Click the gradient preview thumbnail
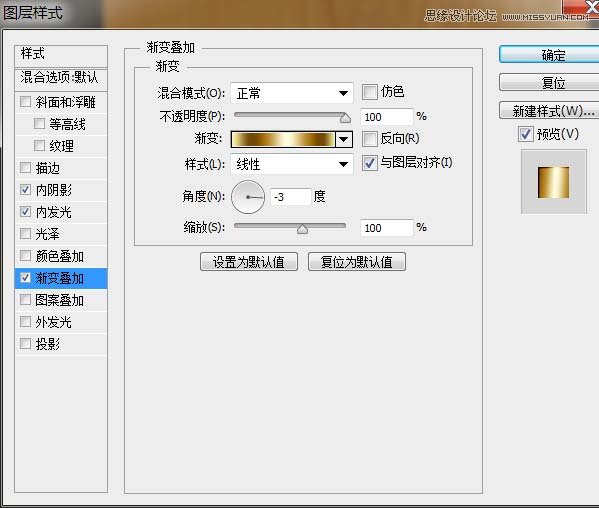This screenshot has width=599, height=508. pyautogui.click(x=554, y=182)
